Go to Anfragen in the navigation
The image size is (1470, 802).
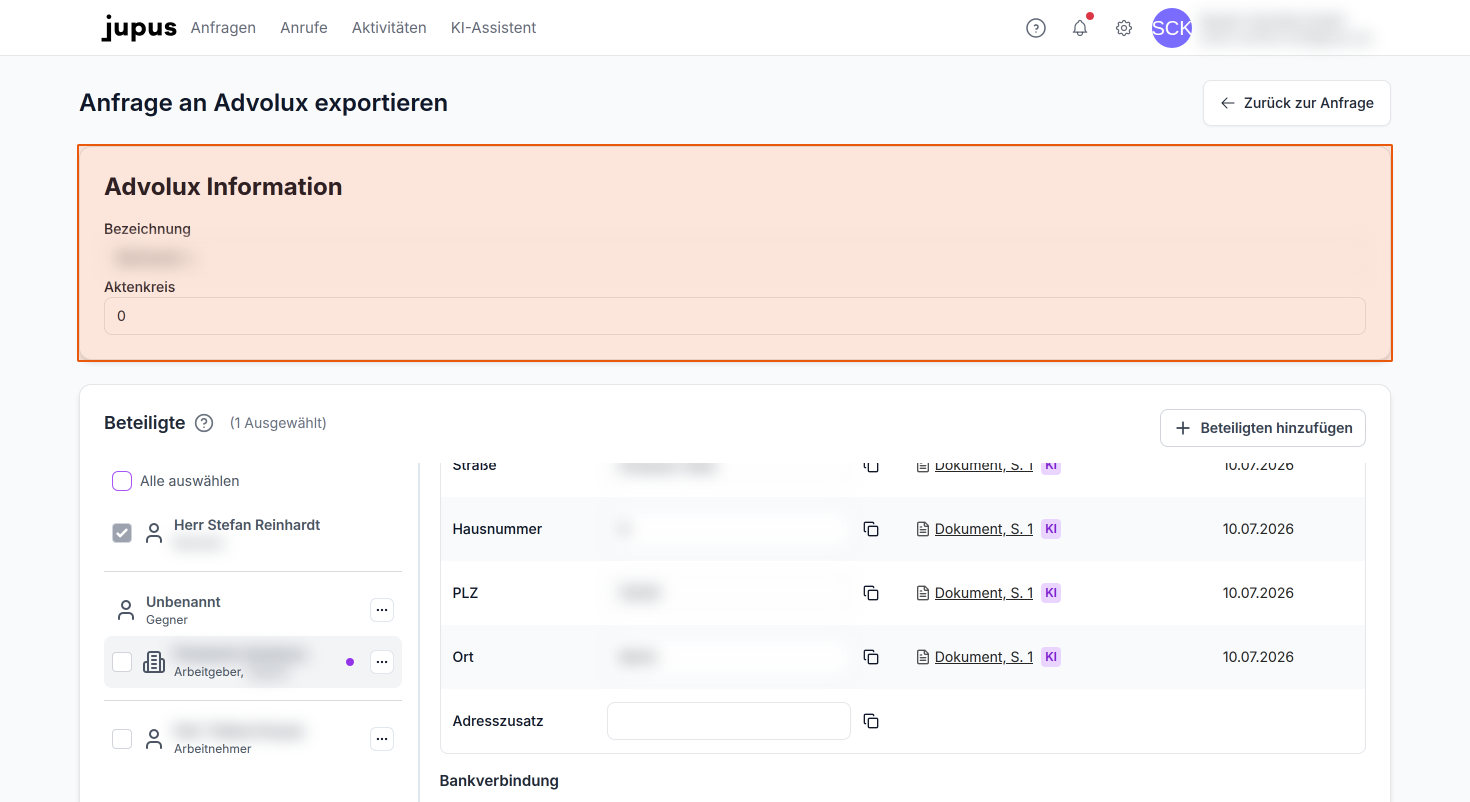click(x=223, y=28)
